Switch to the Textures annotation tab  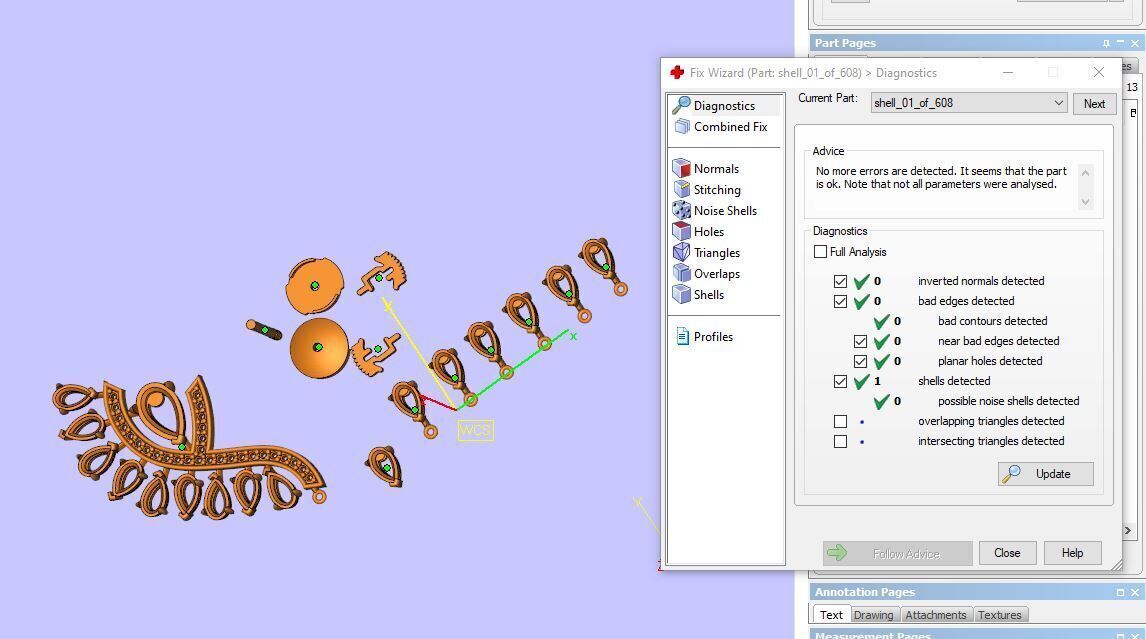point(999,615)
